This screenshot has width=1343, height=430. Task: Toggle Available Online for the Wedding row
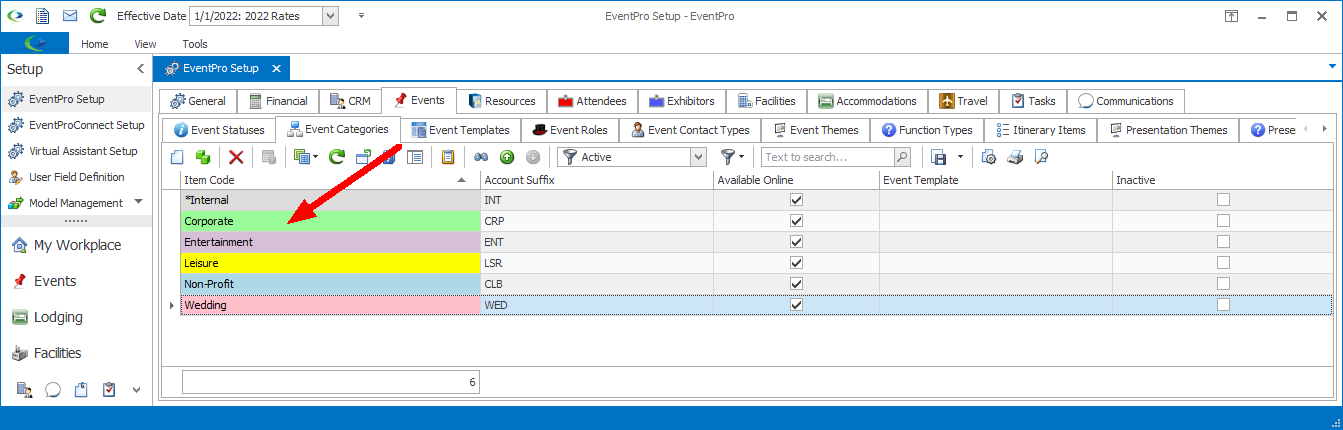tap(796, 305)
